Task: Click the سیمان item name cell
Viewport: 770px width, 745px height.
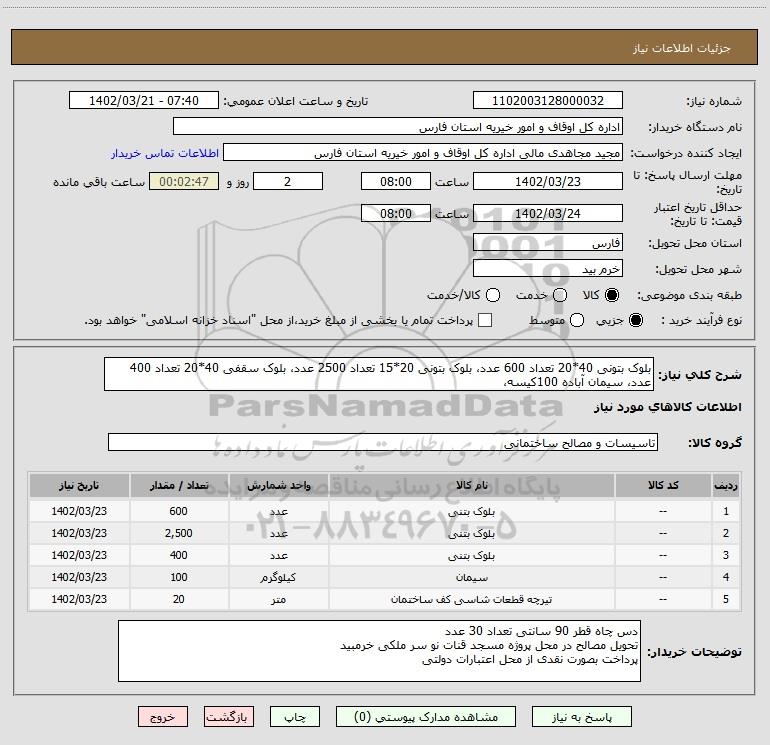Action: point(471,578)
